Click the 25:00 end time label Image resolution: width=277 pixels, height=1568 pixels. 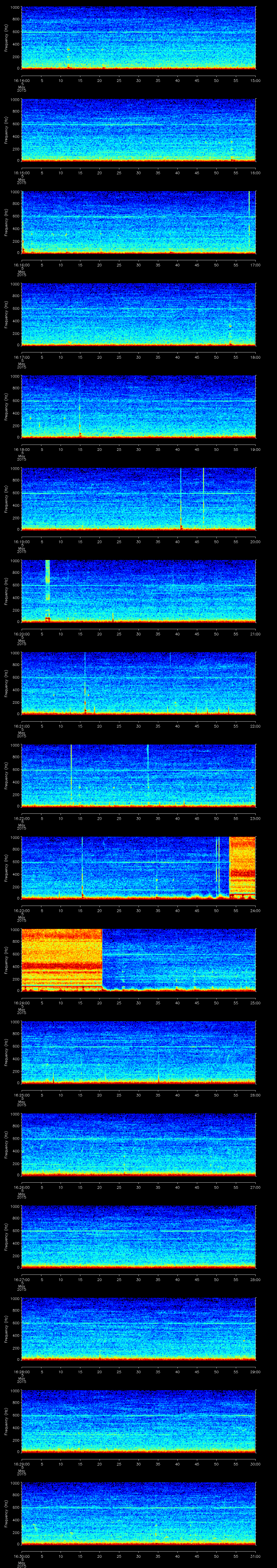pyautogui.click(x=255, y=1003)
